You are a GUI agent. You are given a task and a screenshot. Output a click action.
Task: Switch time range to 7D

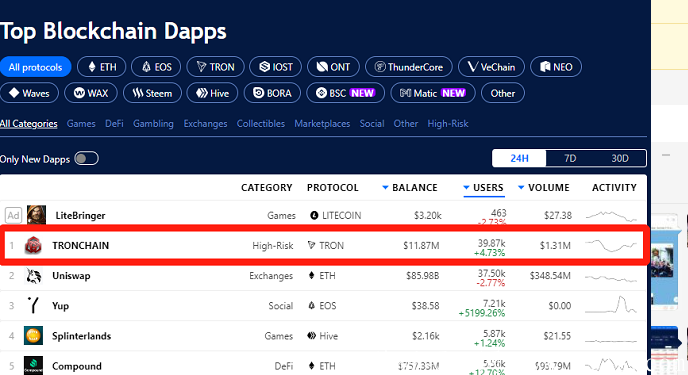[570, 158]
